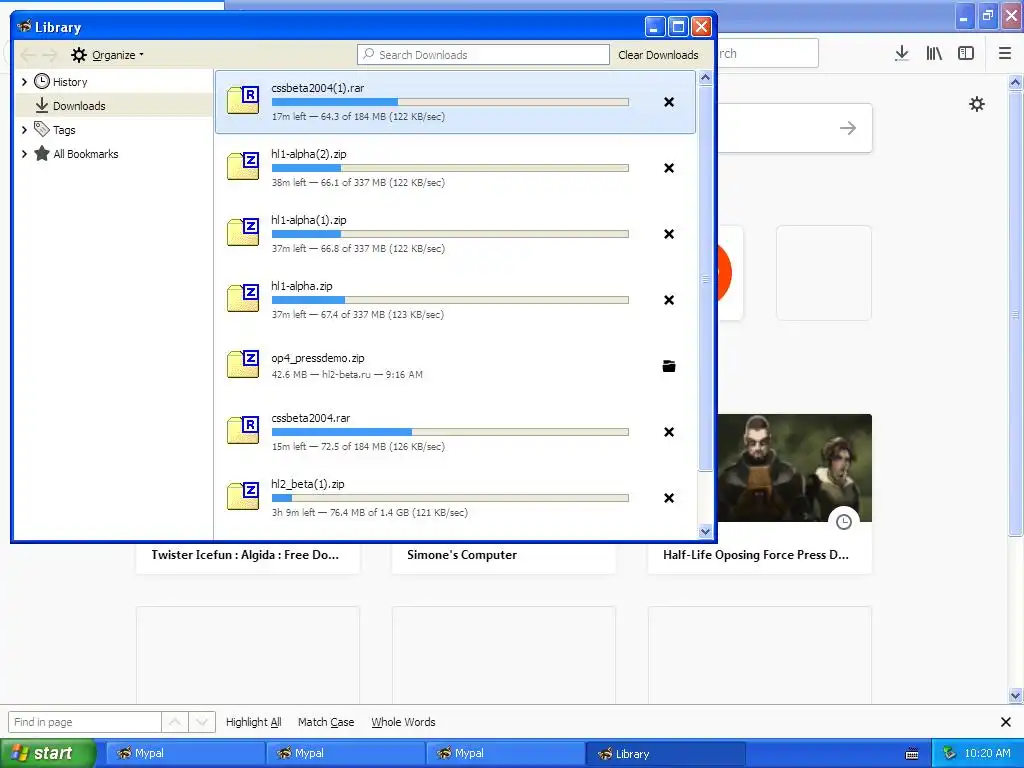Cancel the hl1-alpha(1).zip download
1024x768 pixels.
pyautogui.click(x=669, y=234)
